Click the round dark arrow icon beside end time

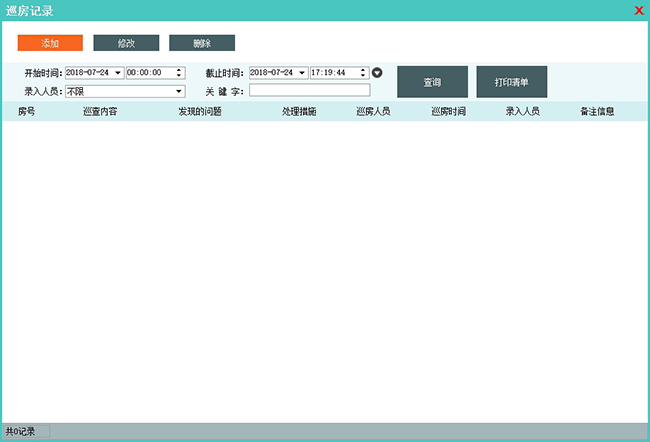point(377,73)
